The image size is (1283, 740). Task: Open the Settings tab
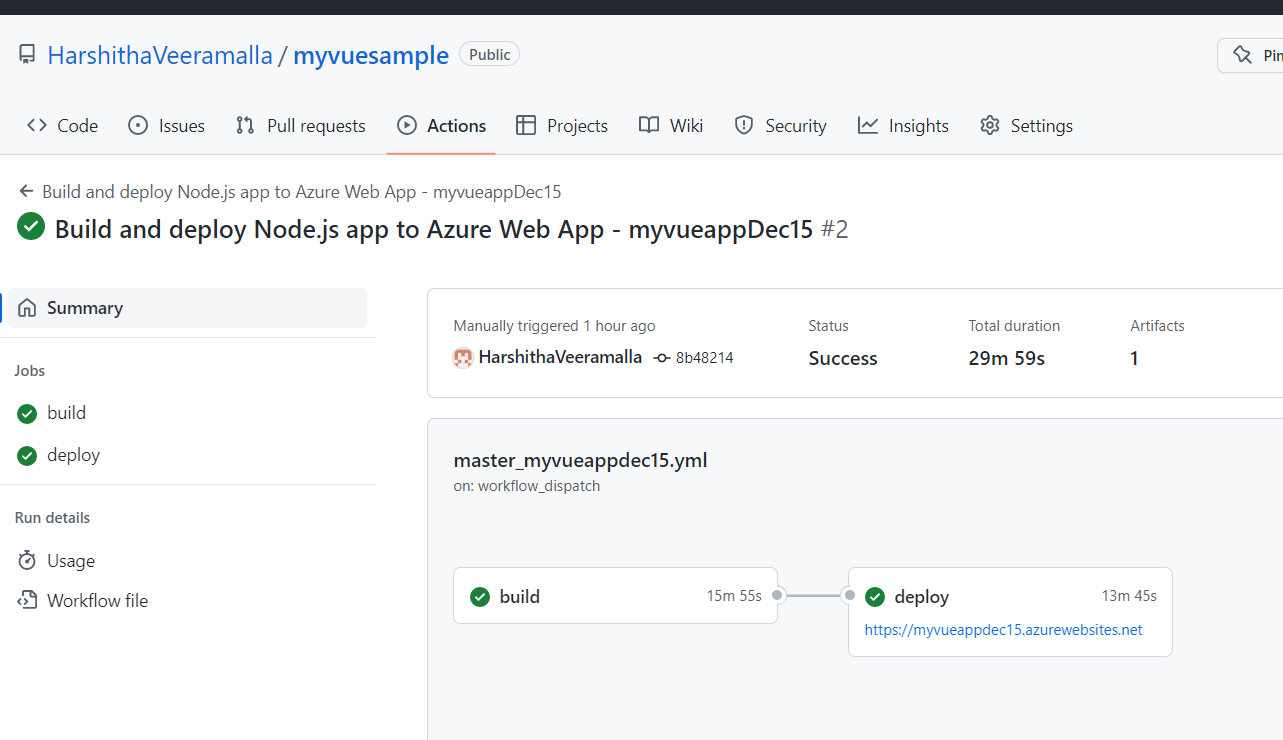pos(1026,125)
